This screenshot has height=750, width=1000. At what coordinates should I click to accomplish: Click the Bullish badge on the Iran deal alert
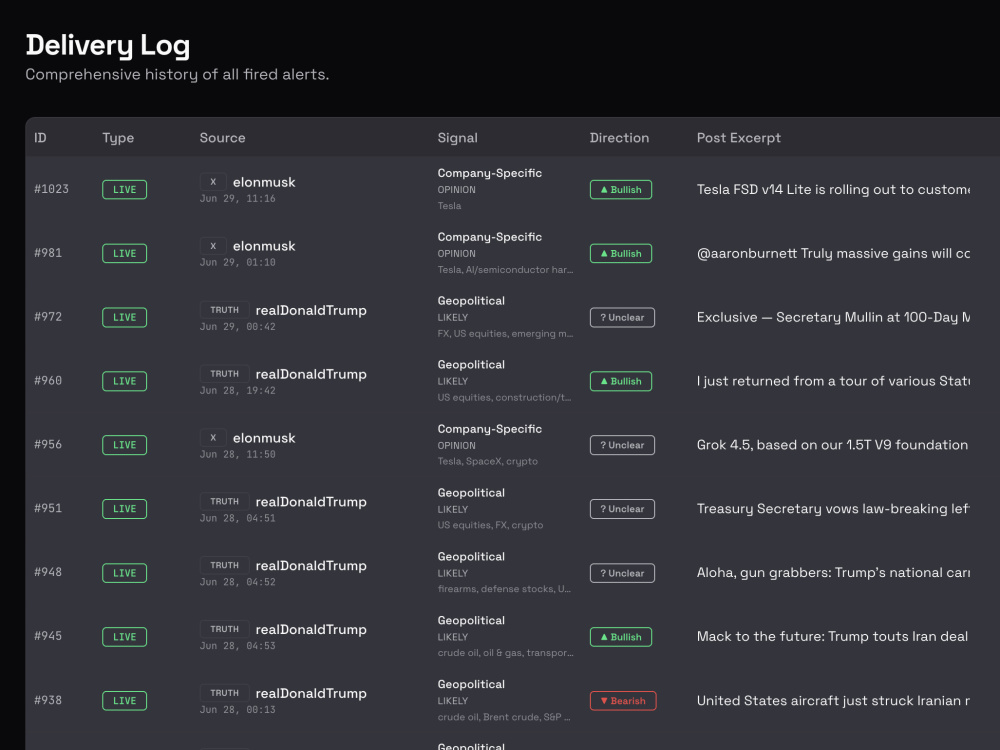pyautogui.click(x=621, y=636)
